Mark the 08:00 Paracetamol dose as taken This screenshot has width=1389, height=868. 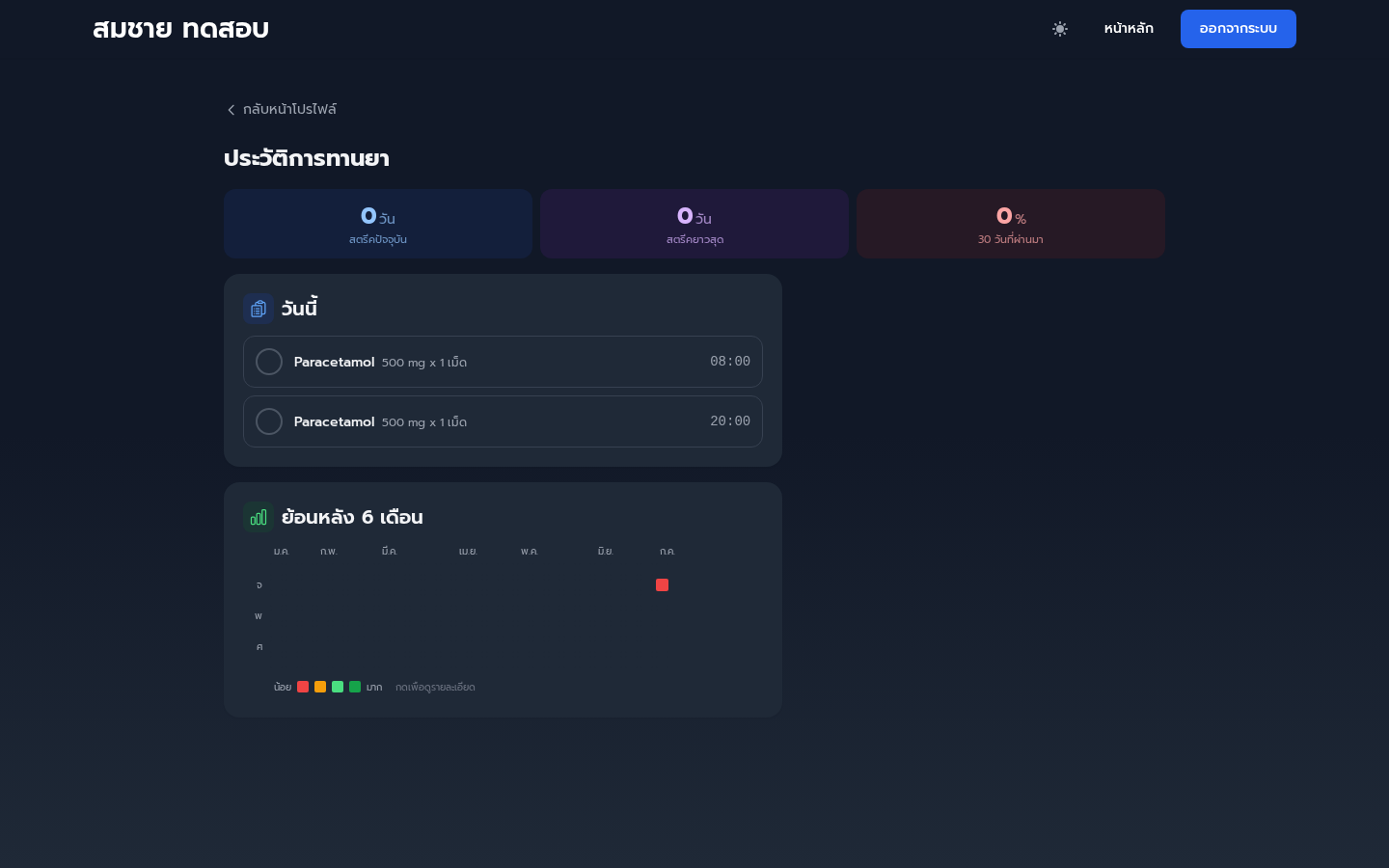pos(269,362)
